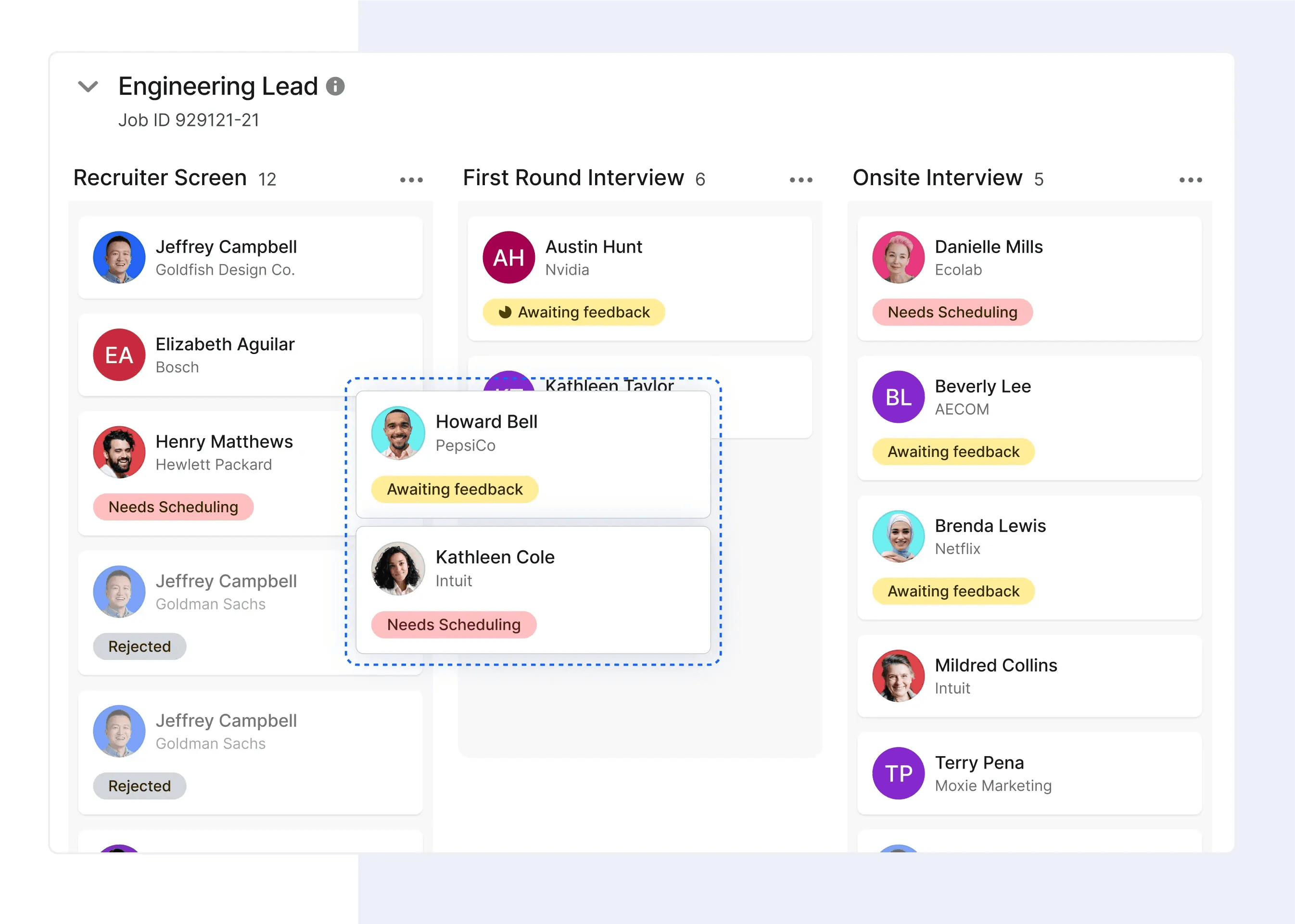Open the Recruiter Screen column options menu
Viewport: 1295px width, 924px height.
click(x=411, y=178)
